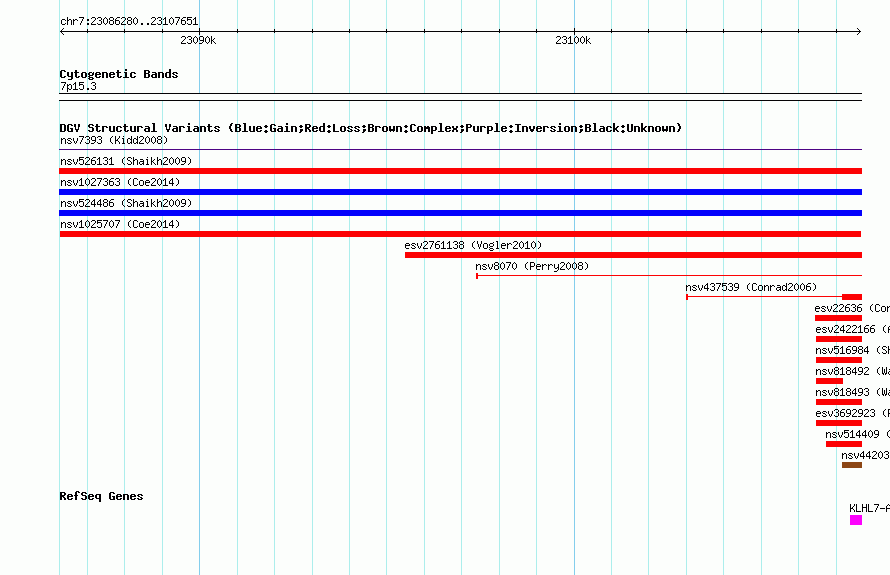Click the short red bar under nsv818492
890x575 pixels.
[x=829, y=381]
